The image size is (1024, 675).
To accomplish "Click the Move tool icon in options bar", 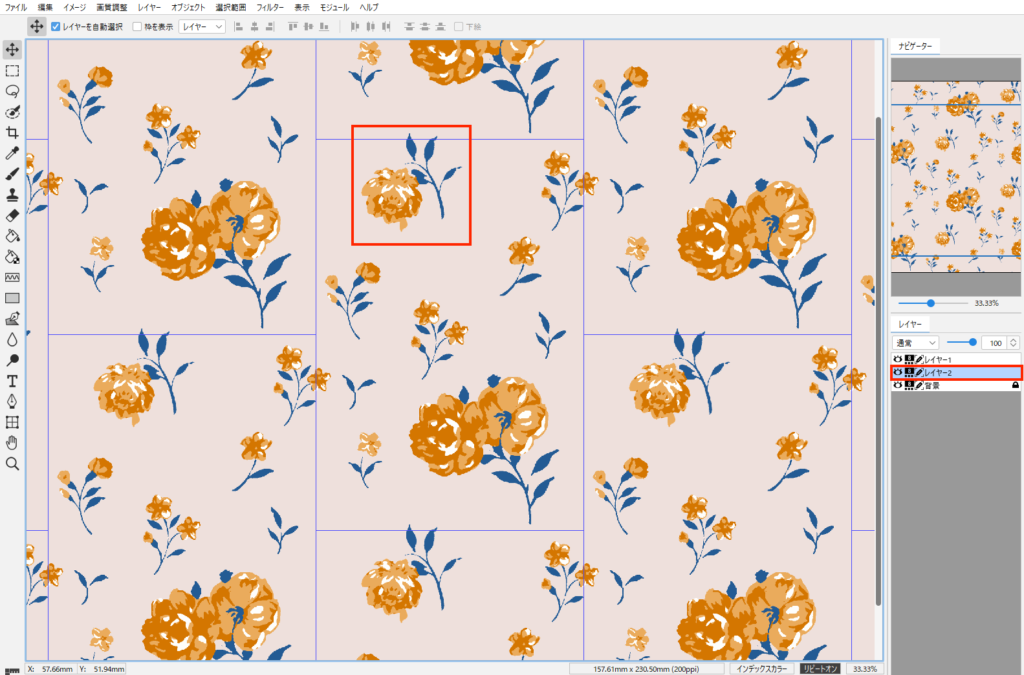I will [x=37, y=27].
